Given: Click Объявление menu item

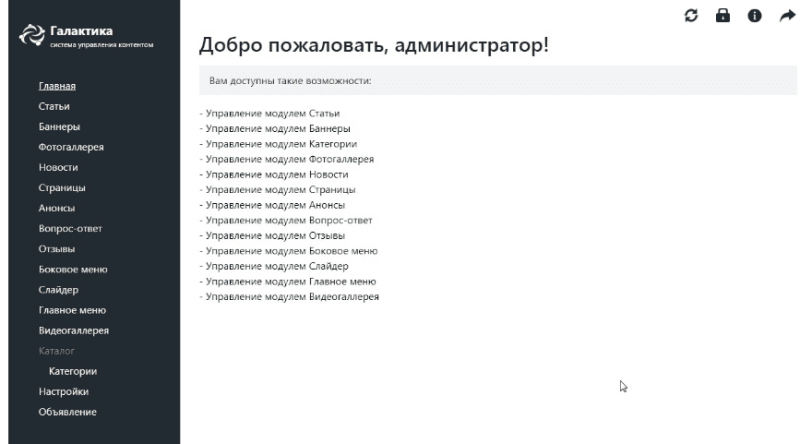Looking at the screenshot, I should coord(67,412).
